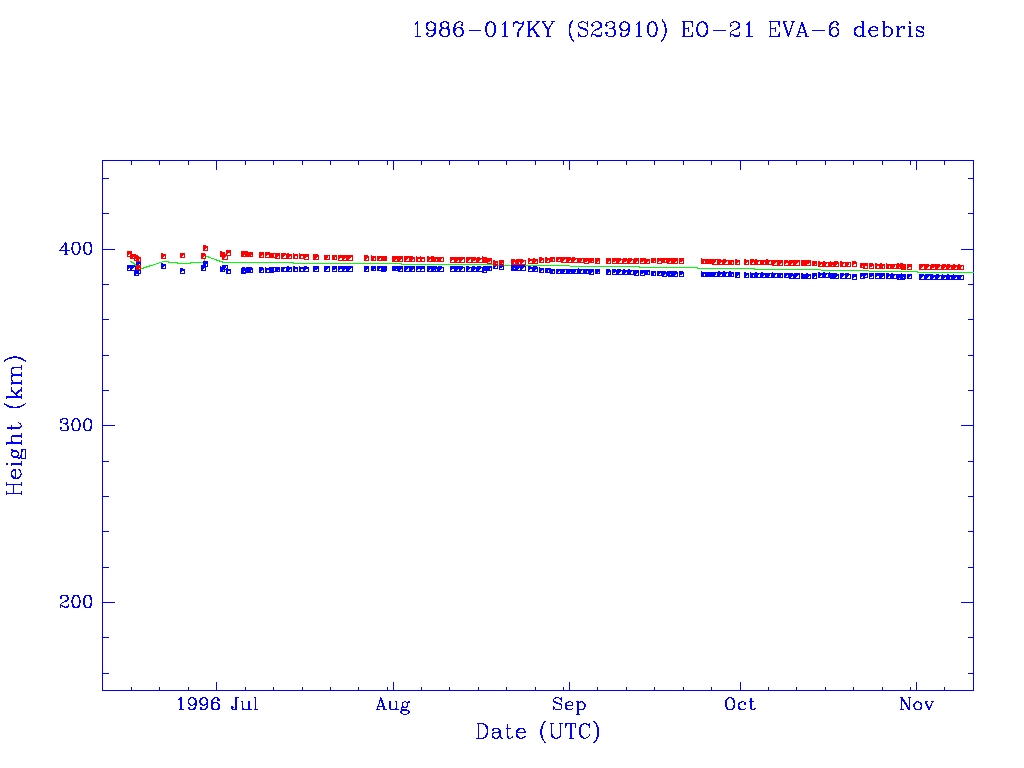Click the rightmost red data point

pyautogui.click(x=960, y=267)
